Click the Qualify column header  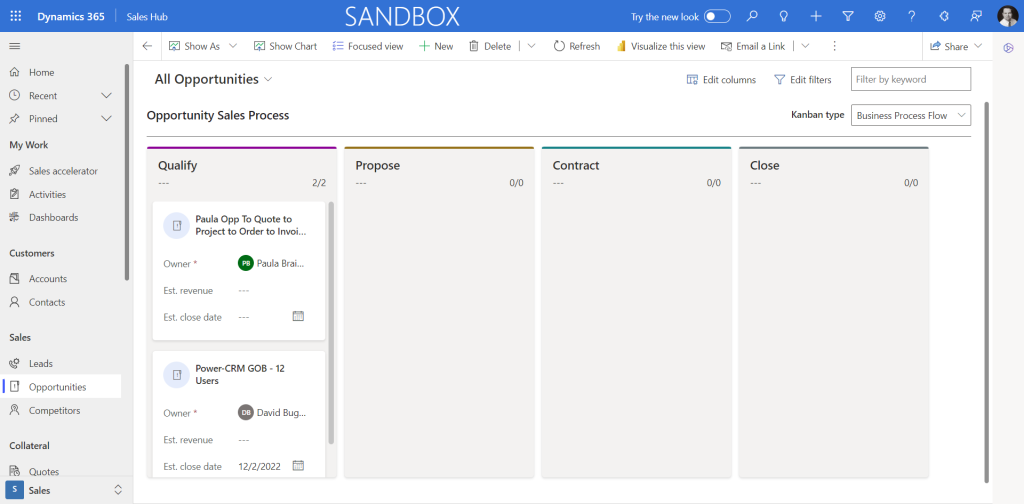click(178, 166)
